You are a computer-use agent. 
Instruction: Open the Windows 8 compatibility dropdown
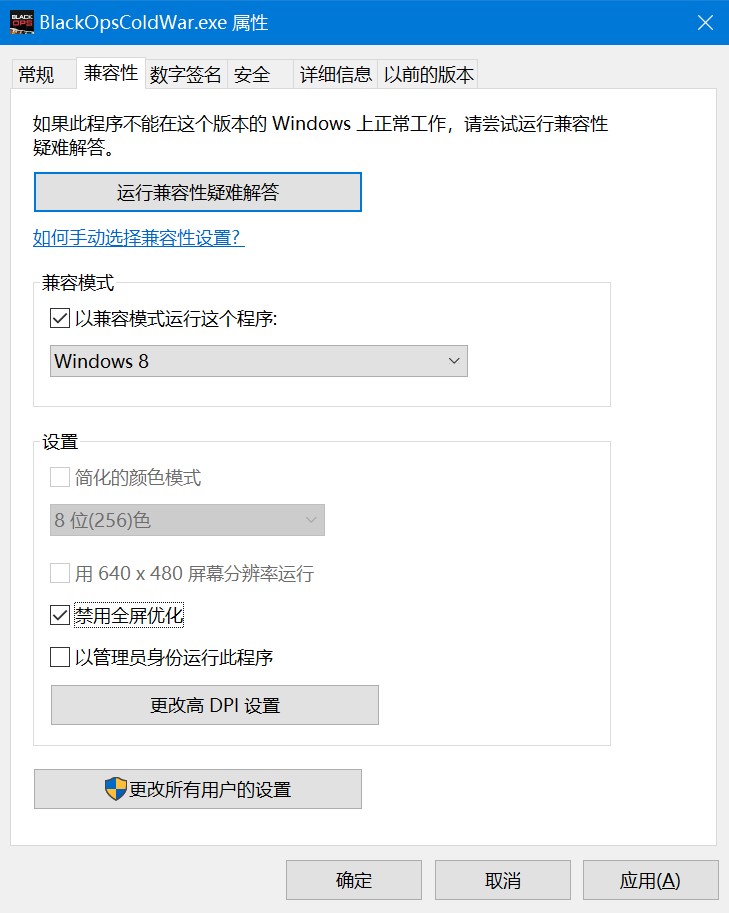pyautogui.click(x=258, y=361)
